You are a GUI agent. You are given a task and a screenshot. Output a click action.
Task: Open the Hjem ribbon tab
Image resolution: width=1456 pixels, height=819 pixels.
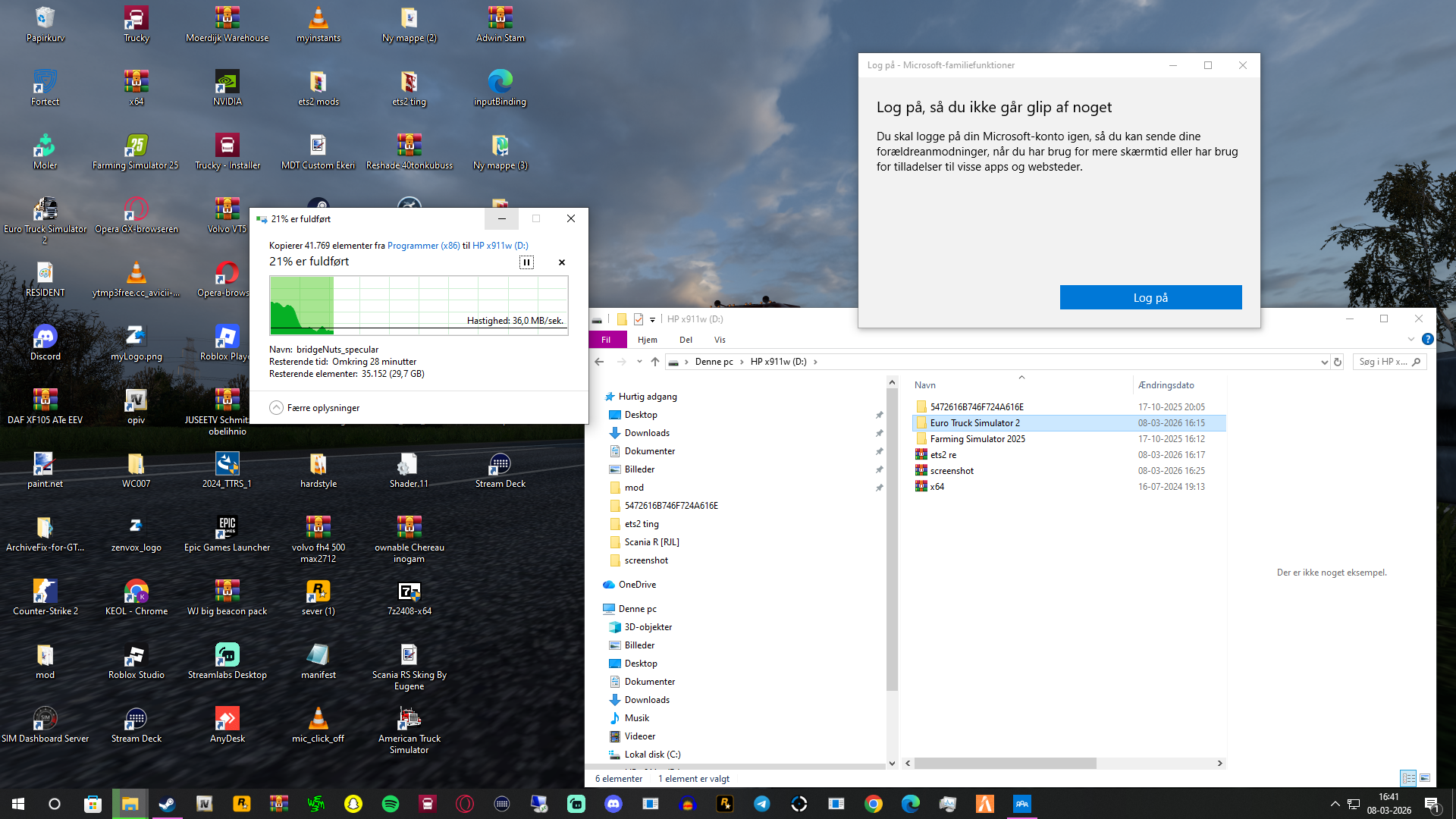[x=647, y=340]
